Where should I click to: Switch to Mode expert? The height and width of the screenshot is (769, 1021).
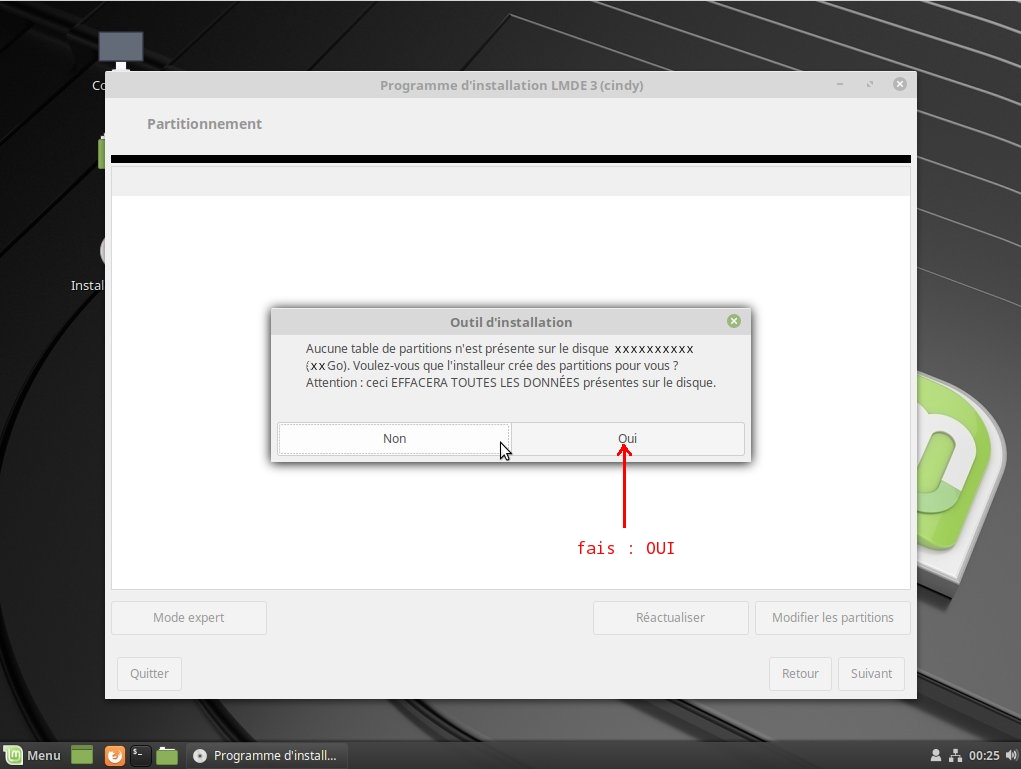pyautogui.click(x=188, y=618)
